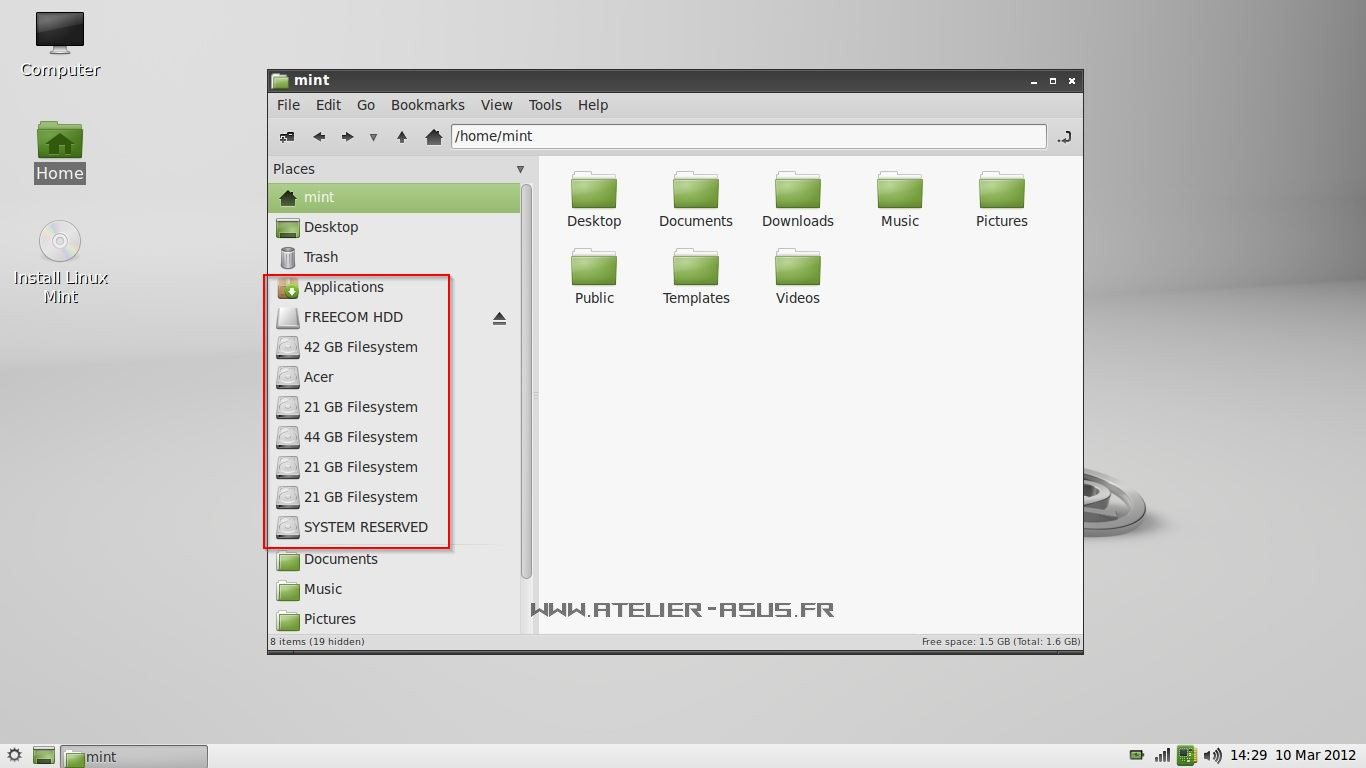Viewport: 1366px width, 768px height.
Task: Open the Bookmarks menu
Action: click(x=428, y=105)
